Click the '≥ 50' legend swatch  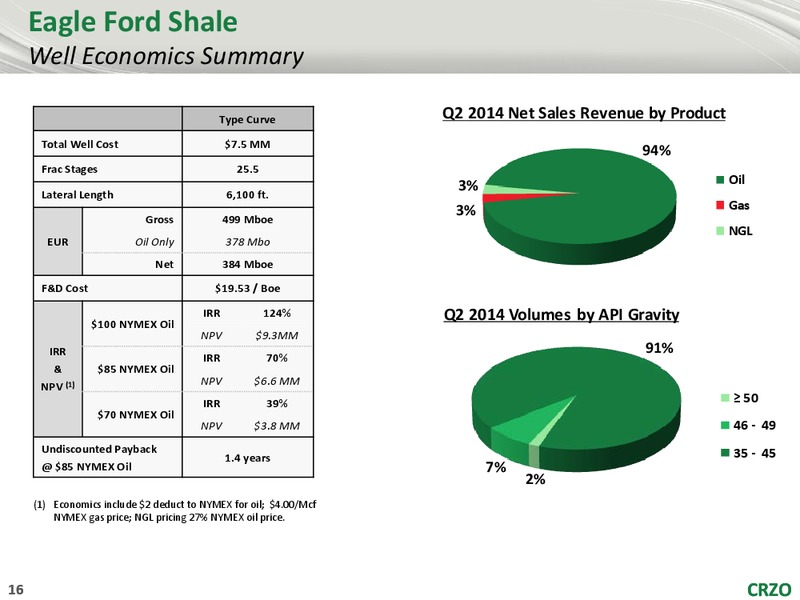725,398
